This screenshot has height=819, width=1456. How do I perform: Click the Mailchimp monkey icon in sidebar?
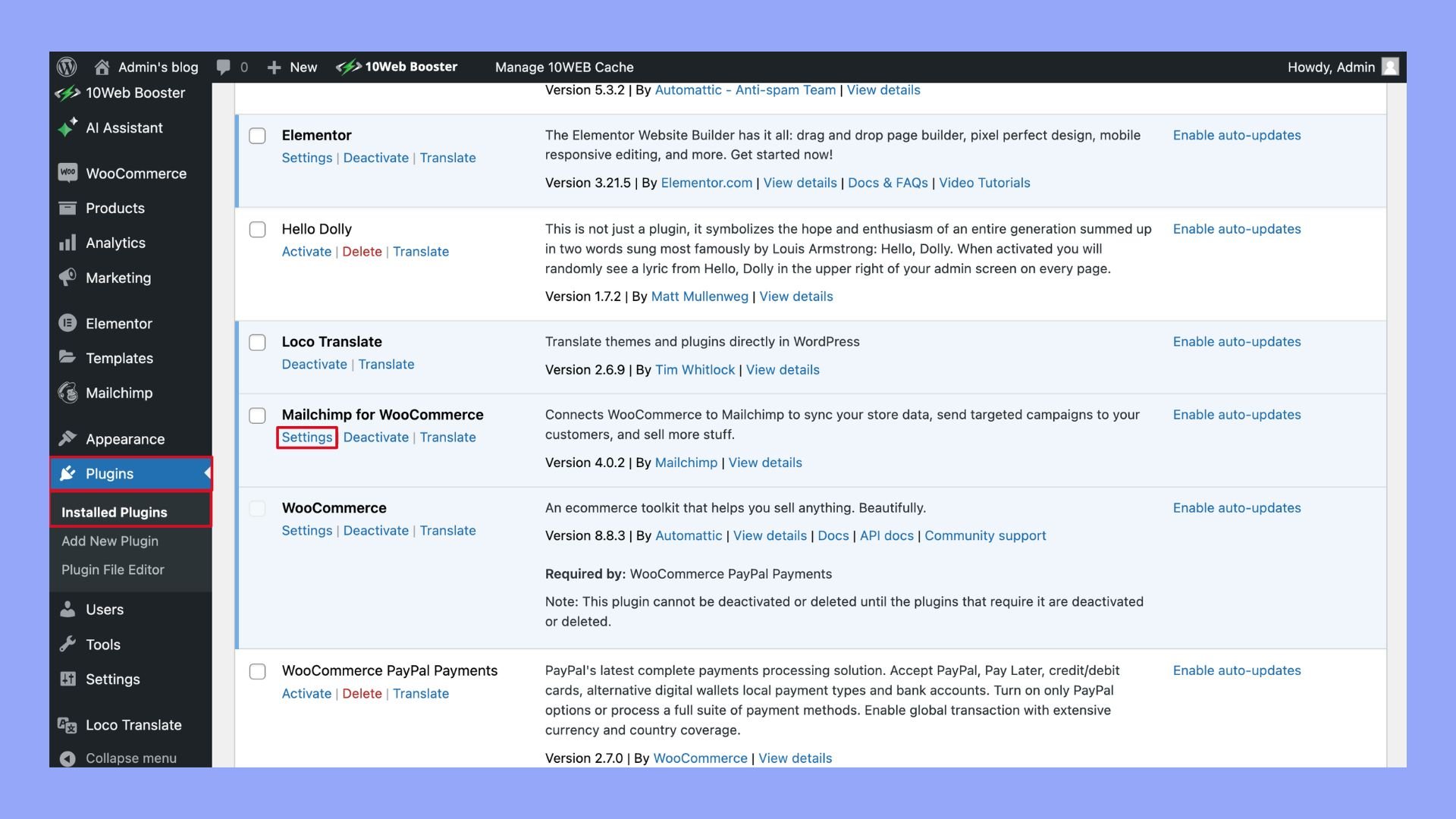(67, 393)
